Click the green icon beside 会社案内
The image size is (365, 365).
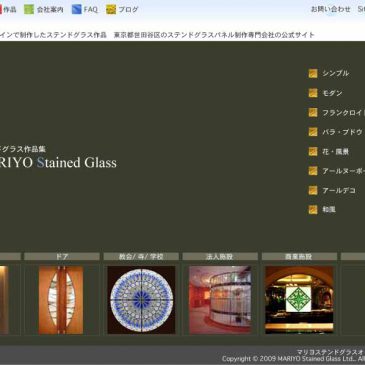click(x=29, y=9)
